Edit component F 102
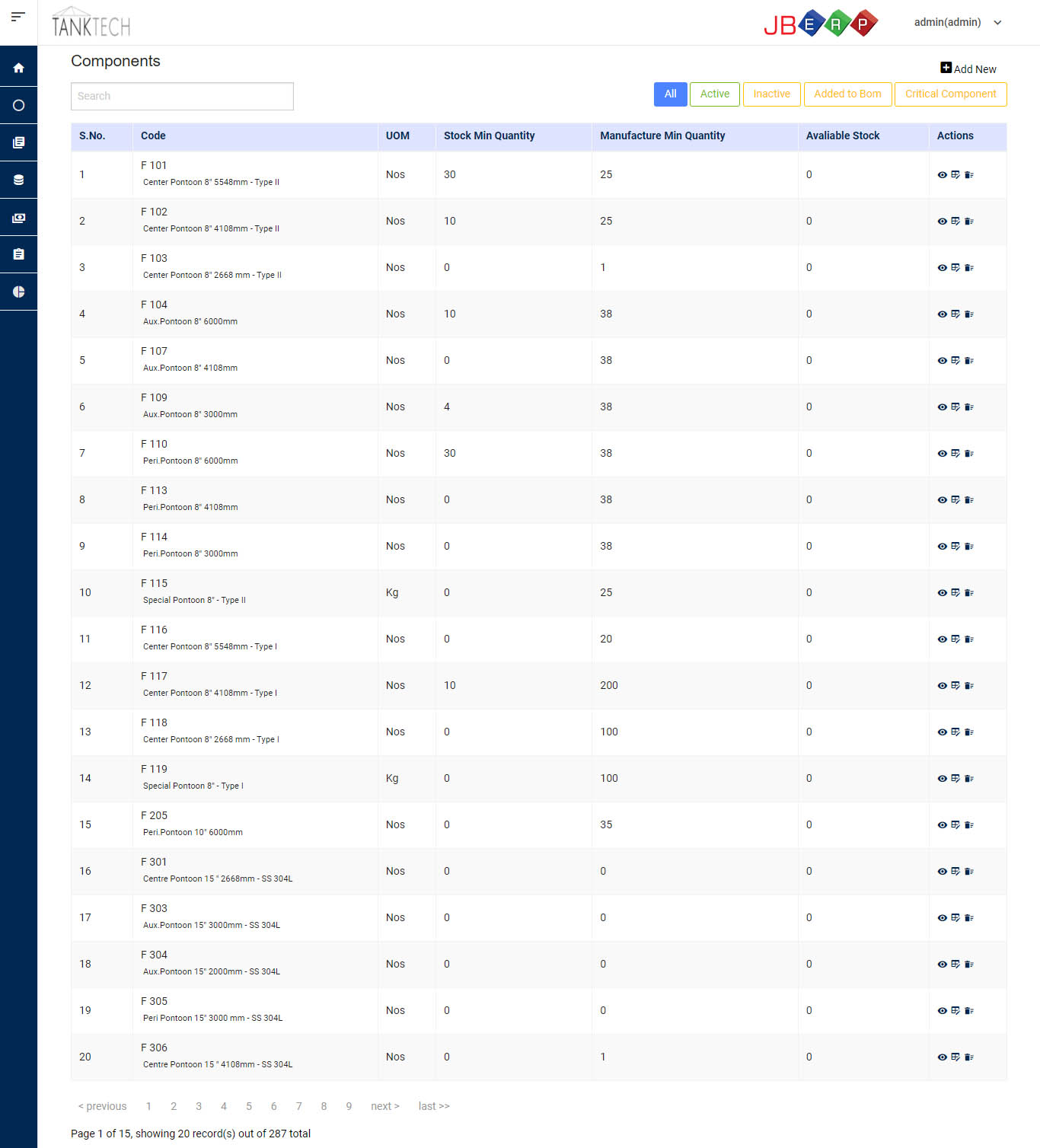This screenshot has width=1040, height=1148. (955, 221)
